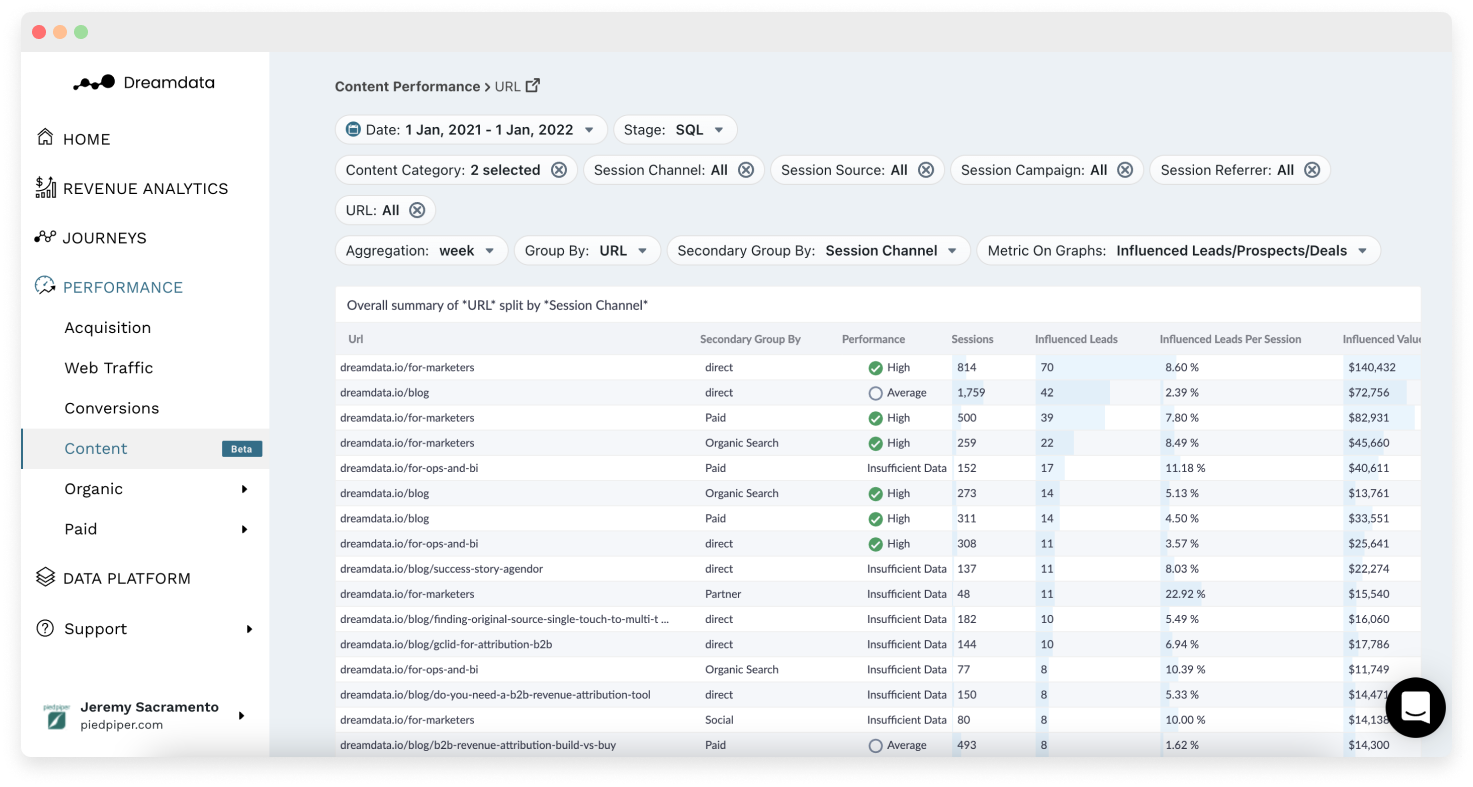The height and width of the screenshot is (787, 1473).
Task: Switch to the Web Traffic section
Action: tap(108, 368)
